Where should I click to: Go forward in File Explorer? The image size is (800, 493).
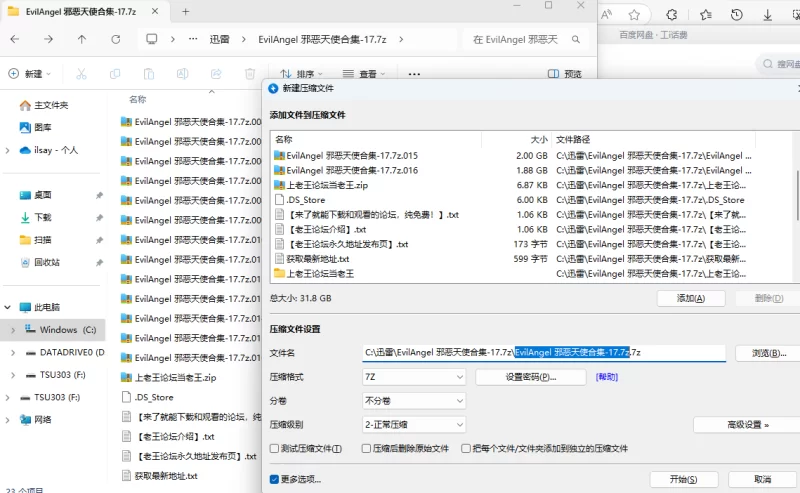pos(48,39)
